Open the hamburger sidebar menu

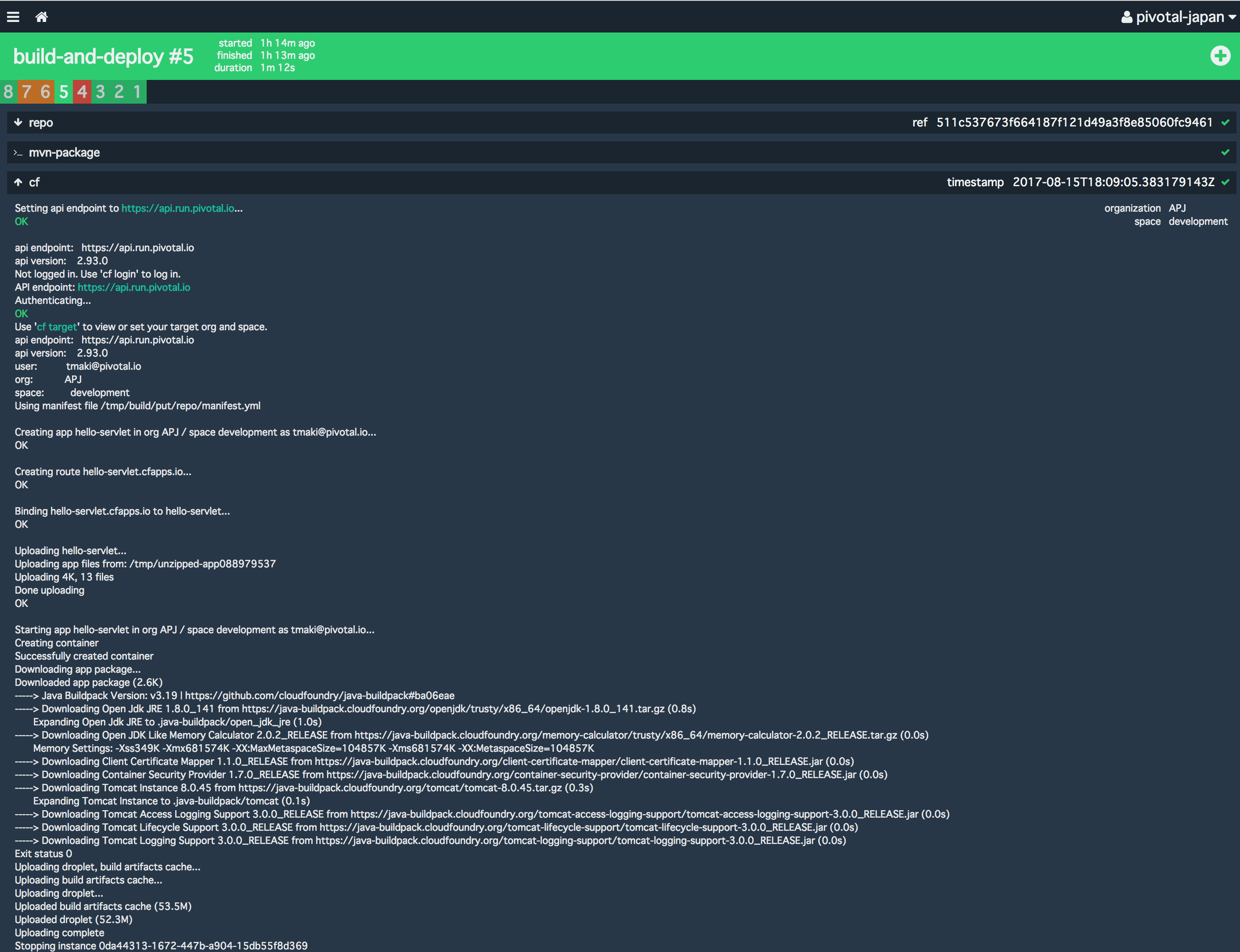13,17
